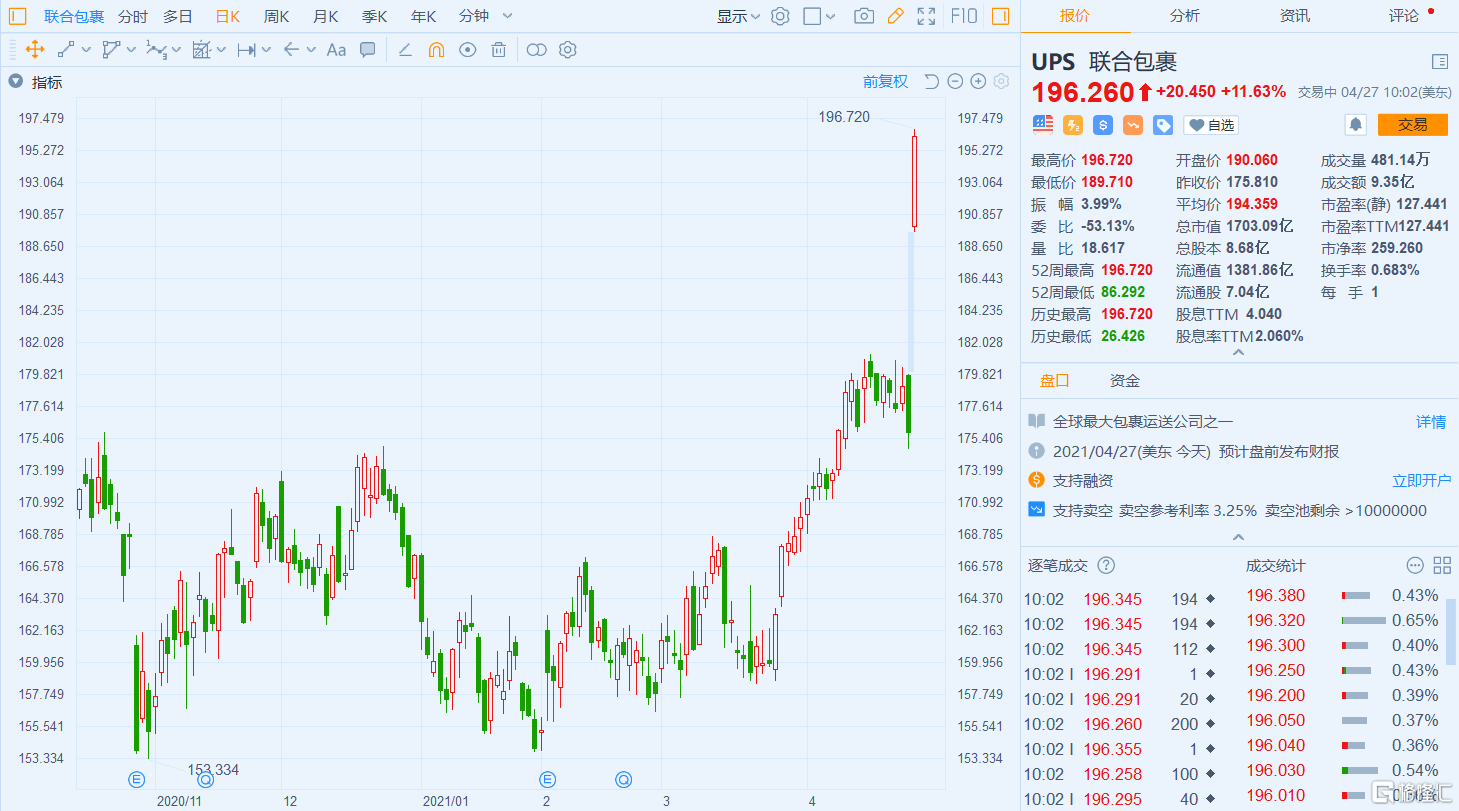This screenshot has width=1459, height=811.
Task: Toggle the left sidebar panel icon
Action: coord(18,16)
